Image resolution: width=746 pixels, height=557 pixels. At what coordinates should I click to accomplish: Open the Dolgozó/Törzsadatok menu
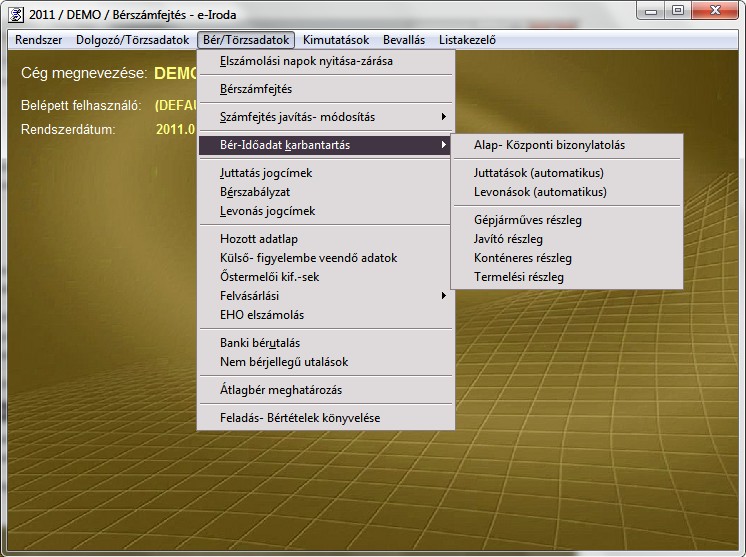point(132,40)
